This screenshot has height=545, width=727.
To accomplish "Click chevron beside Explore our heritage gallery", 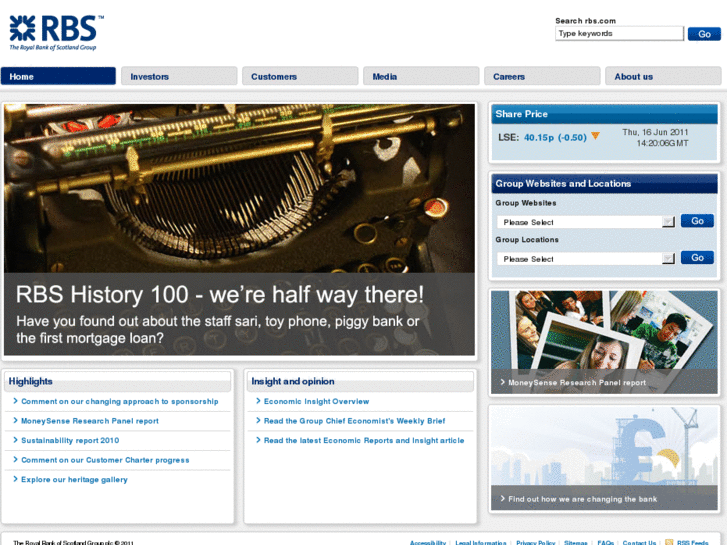I will coord(16,479).
